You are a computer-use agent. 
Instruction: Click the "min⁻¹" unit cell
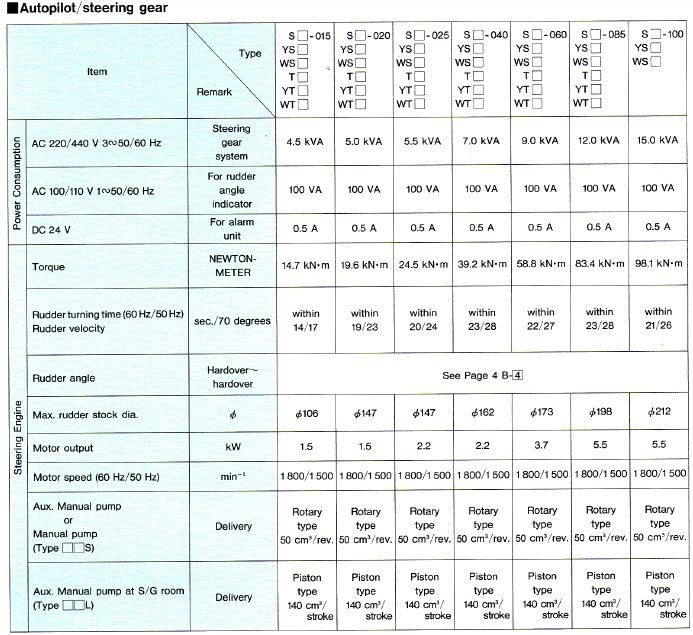pyautogui.click(x=233, y=476)
